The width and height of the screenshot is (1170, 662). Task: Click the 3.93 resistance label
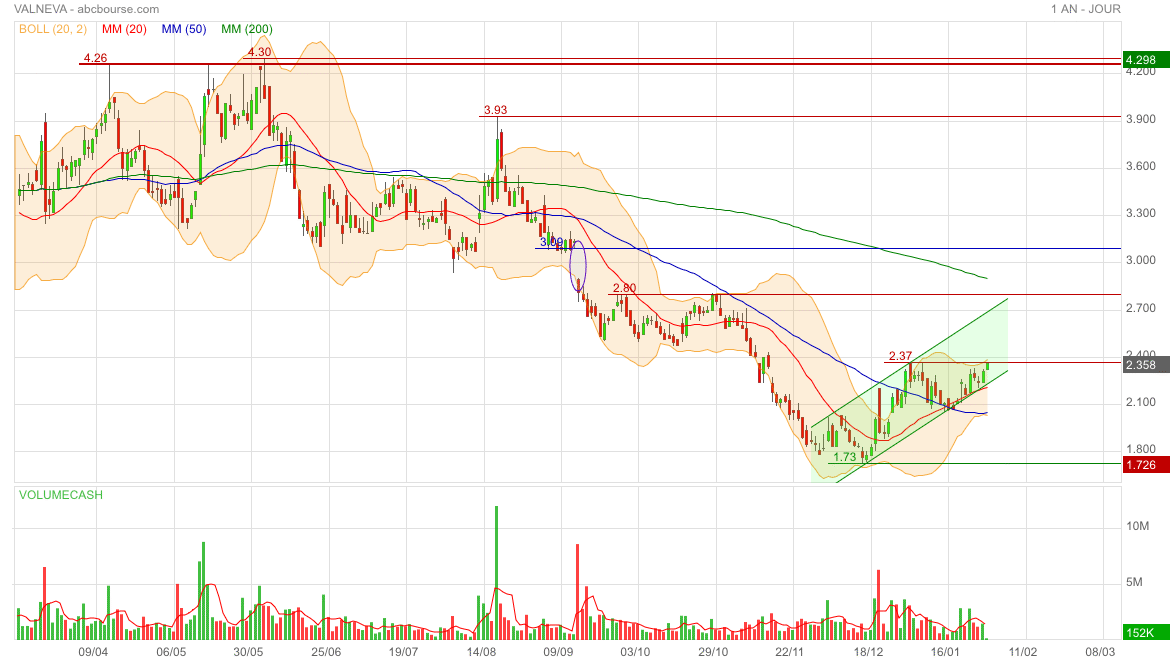point(495,110)
